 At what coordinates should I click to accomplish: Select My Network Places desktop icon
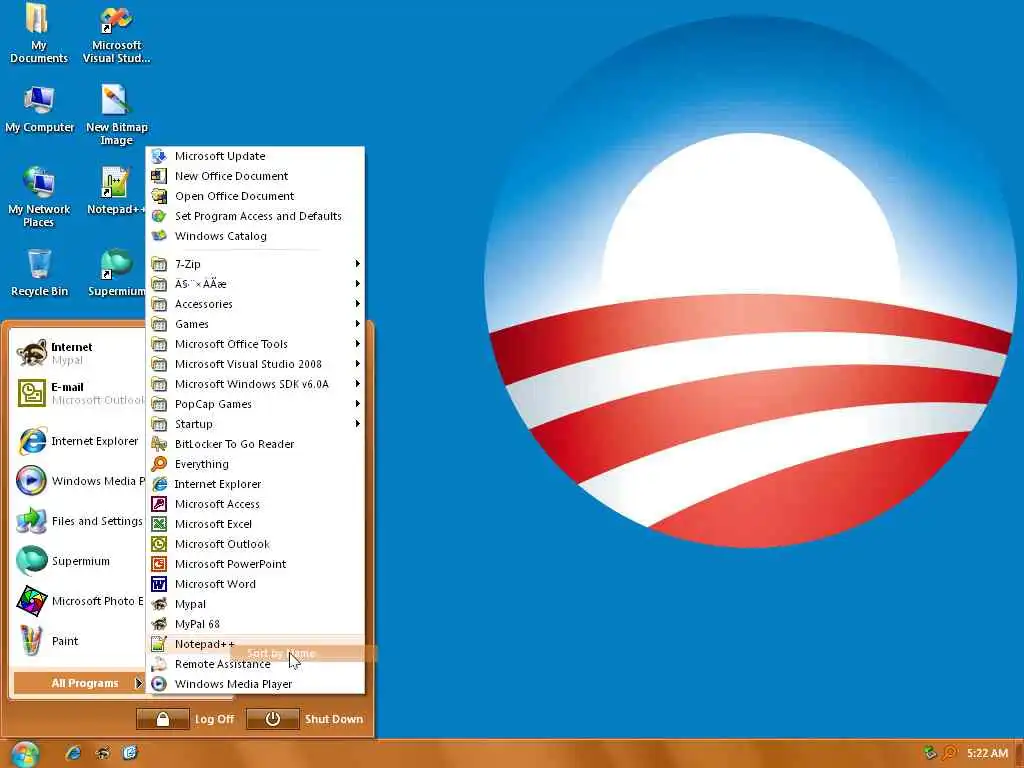click(39, 197)
